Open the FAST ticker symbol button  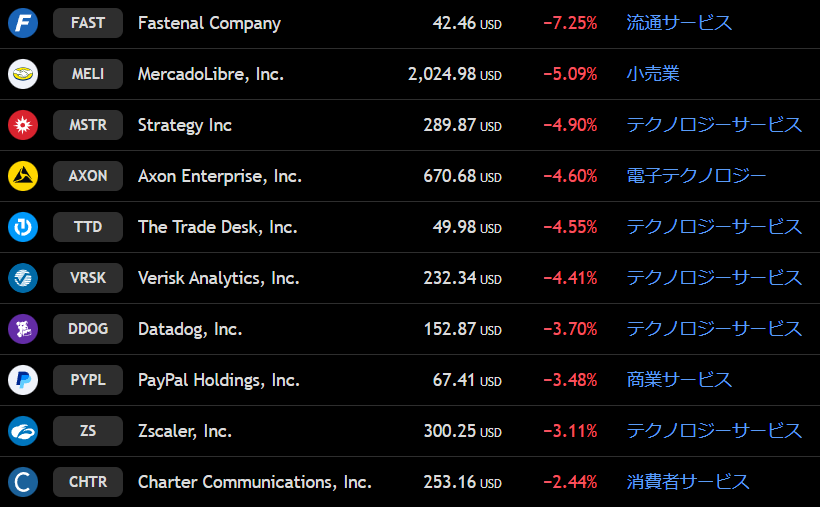pyautogui.click(x=88, y=23)
